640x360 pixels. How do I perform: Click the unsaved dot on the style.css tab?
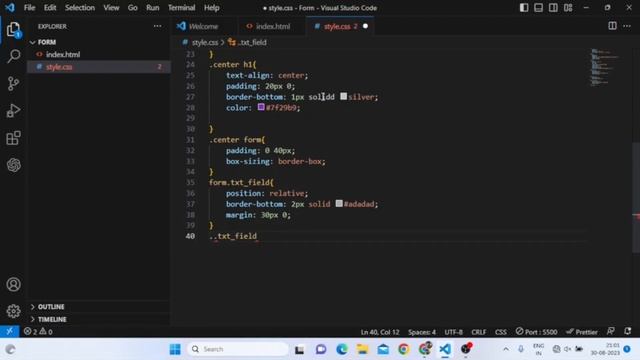[365, 26]
